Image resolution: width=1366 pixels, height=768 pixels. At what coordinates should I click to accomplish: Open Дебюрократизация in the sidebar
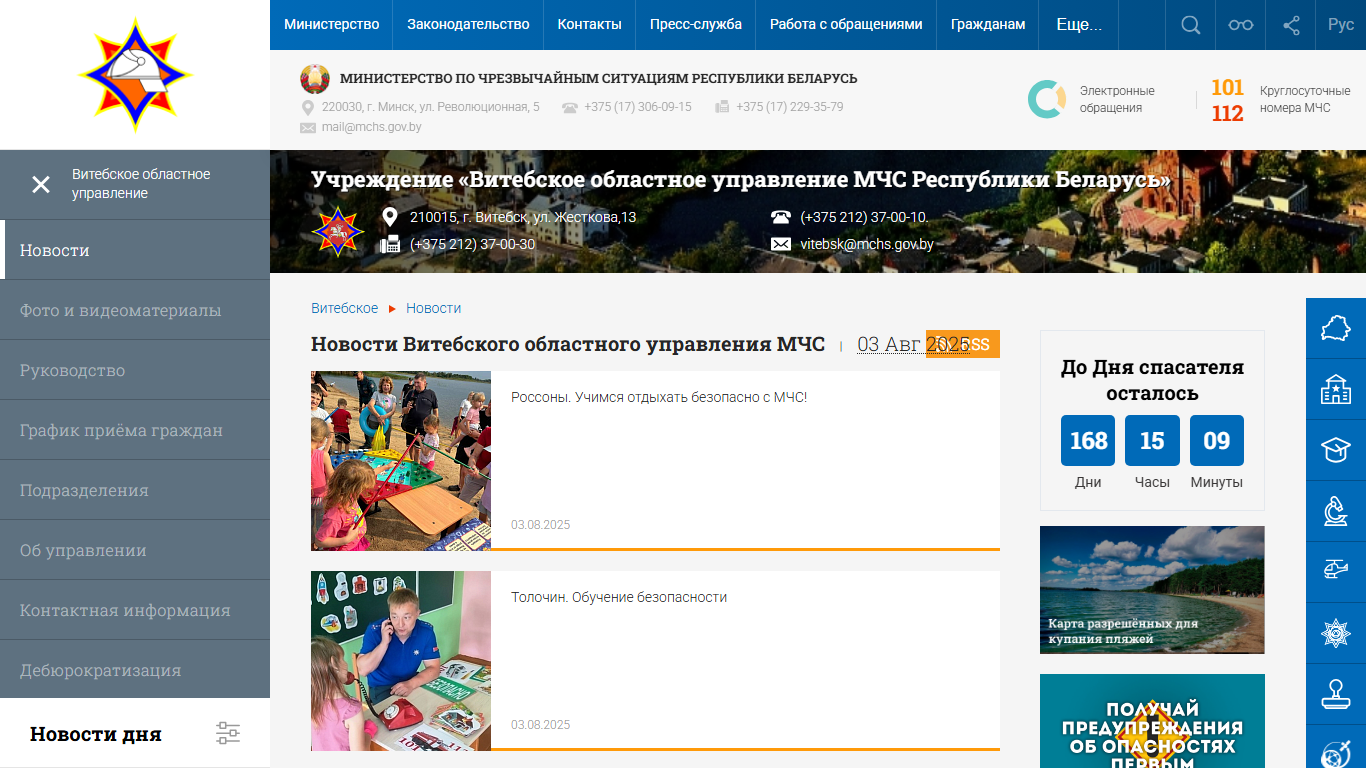coord(135,670)
